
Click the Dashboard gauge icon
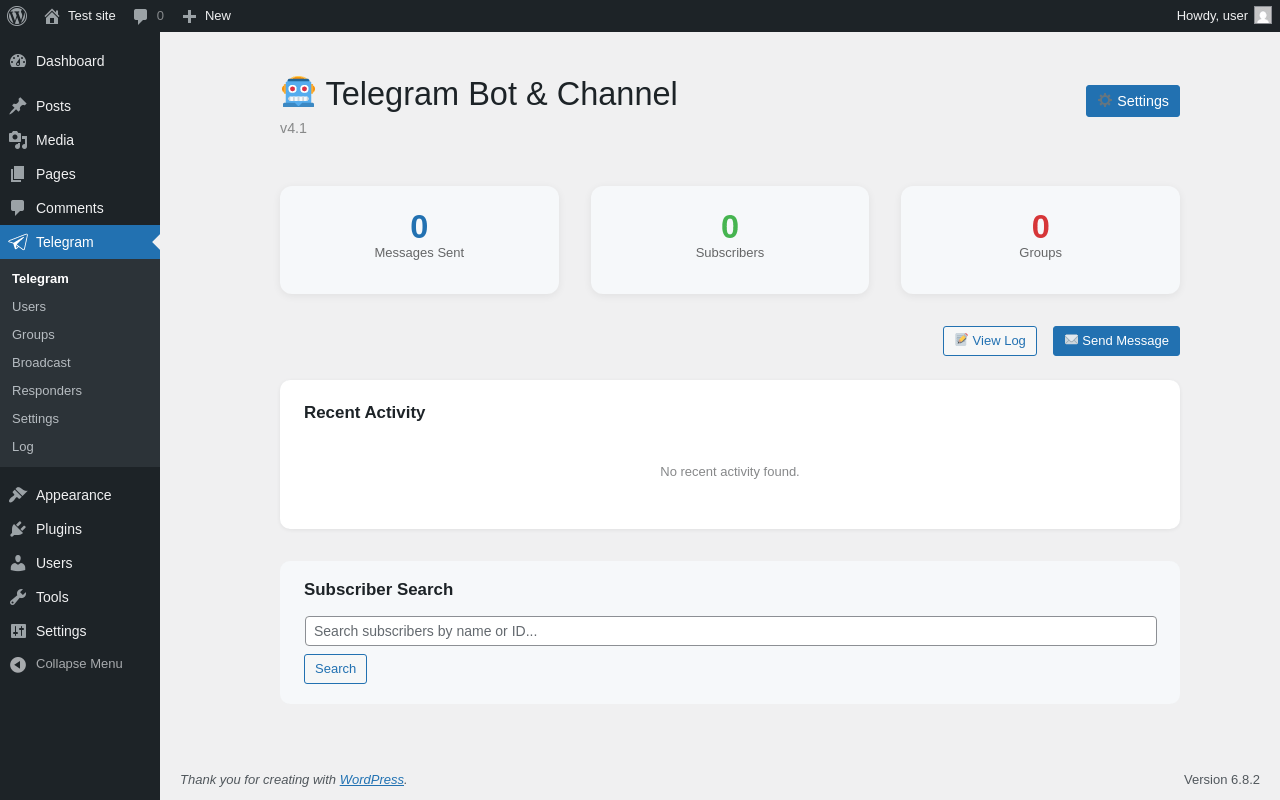[x=18, y=61]
